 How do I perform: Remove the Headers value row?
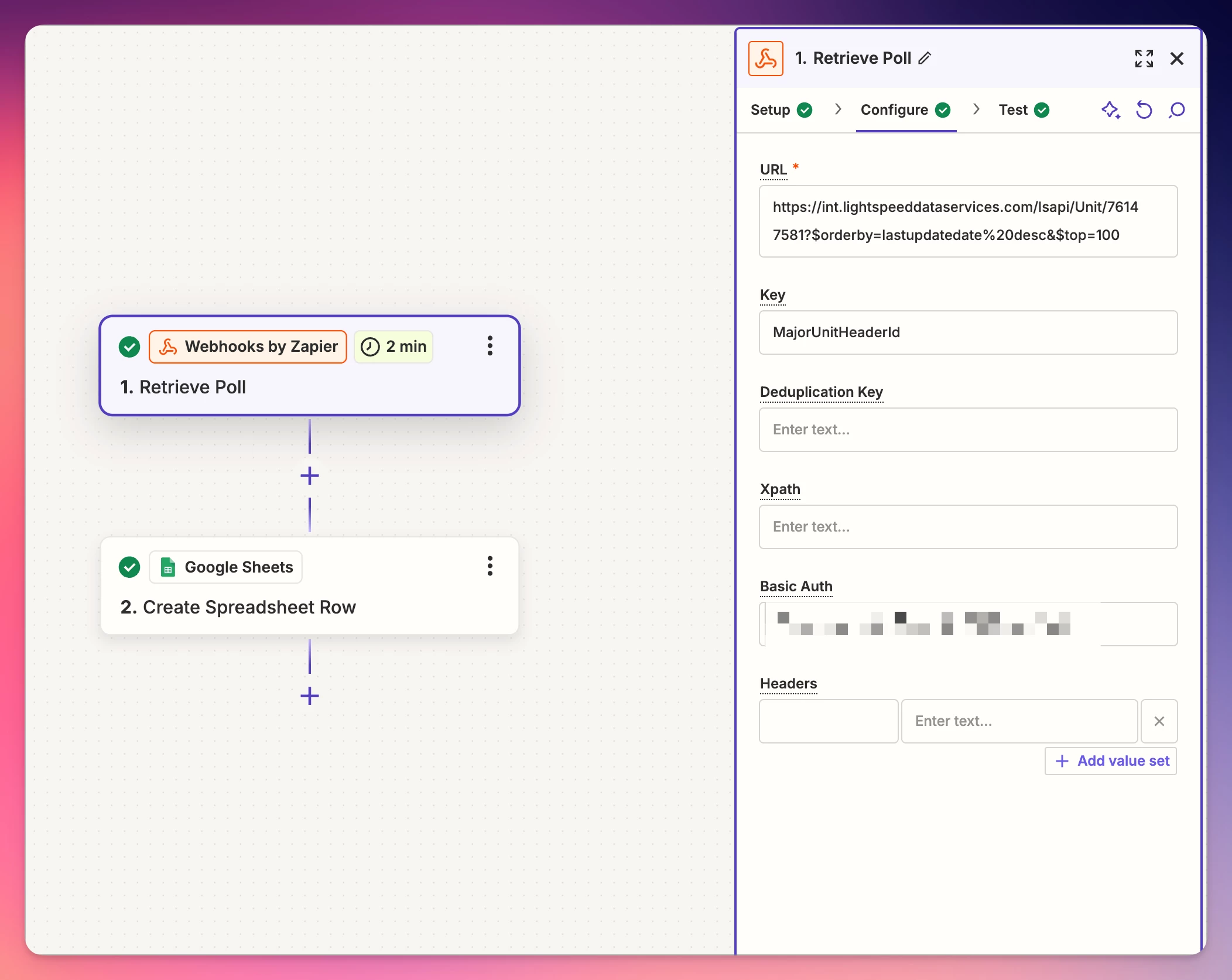click(x=1159, y=721)
